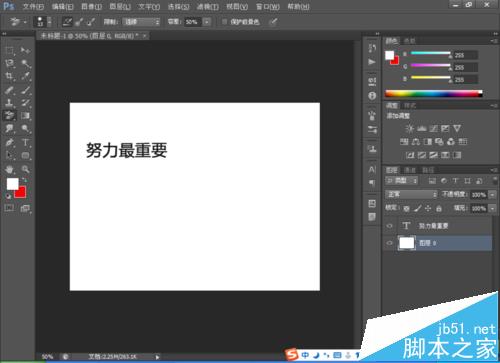Image resolution: width=500 pixels, height=363 pixels.
Task: Open the tolerance 50% slider arrow
Action: click(x=207, y=22)
